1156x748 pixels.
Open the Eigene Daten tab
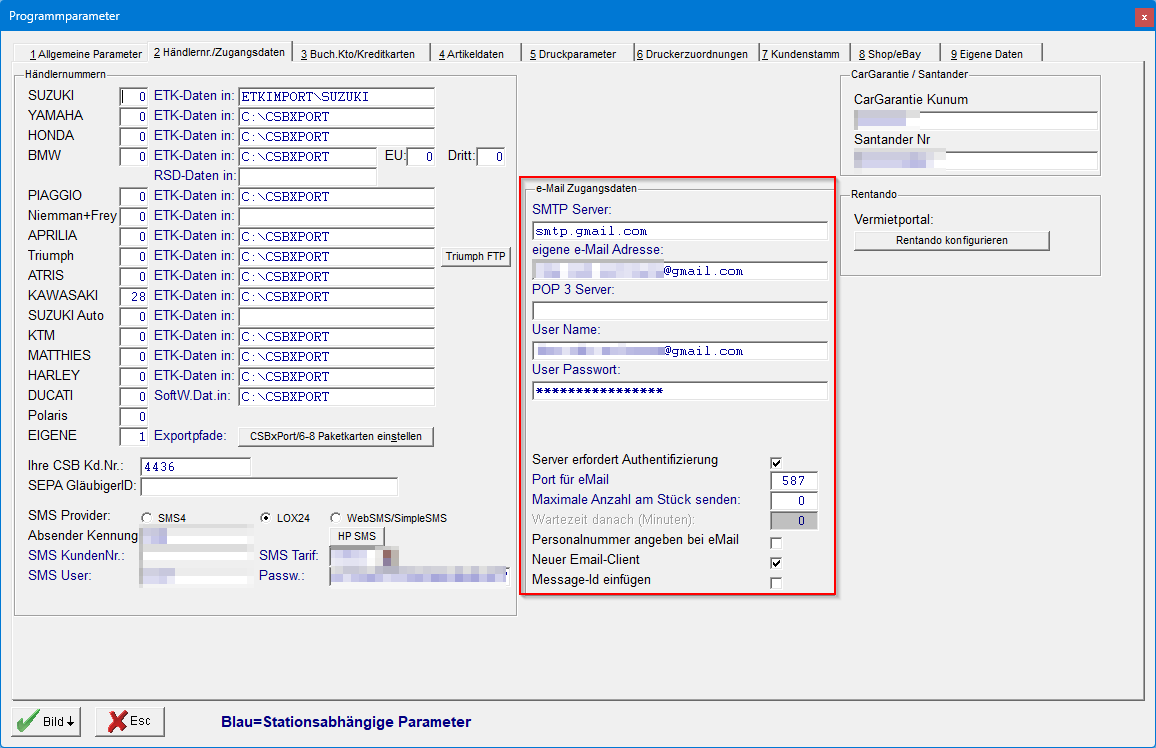coord(987,54)
